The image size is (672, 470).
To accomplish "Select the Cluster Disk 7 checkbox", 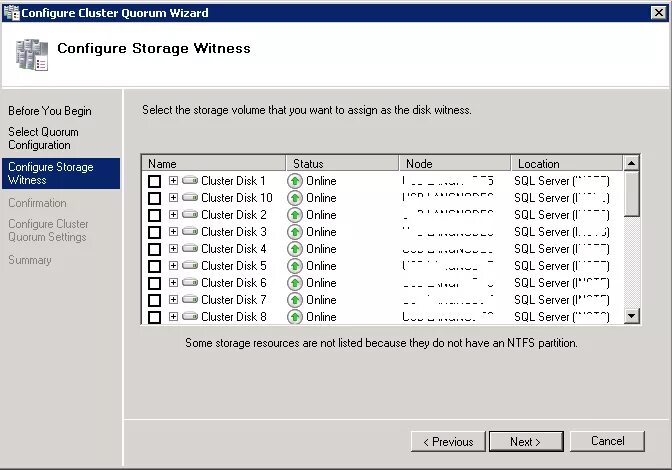I will point(154,300).
